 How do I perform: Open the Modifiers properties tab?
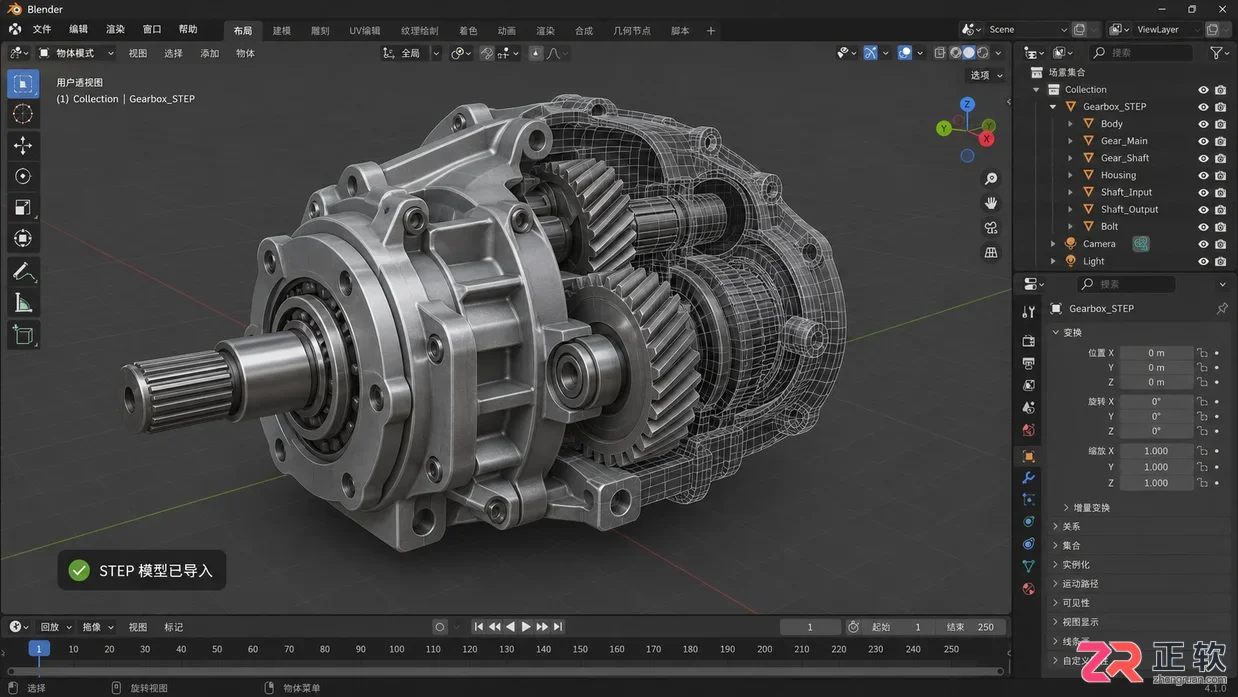click(x=1028, y=478)
